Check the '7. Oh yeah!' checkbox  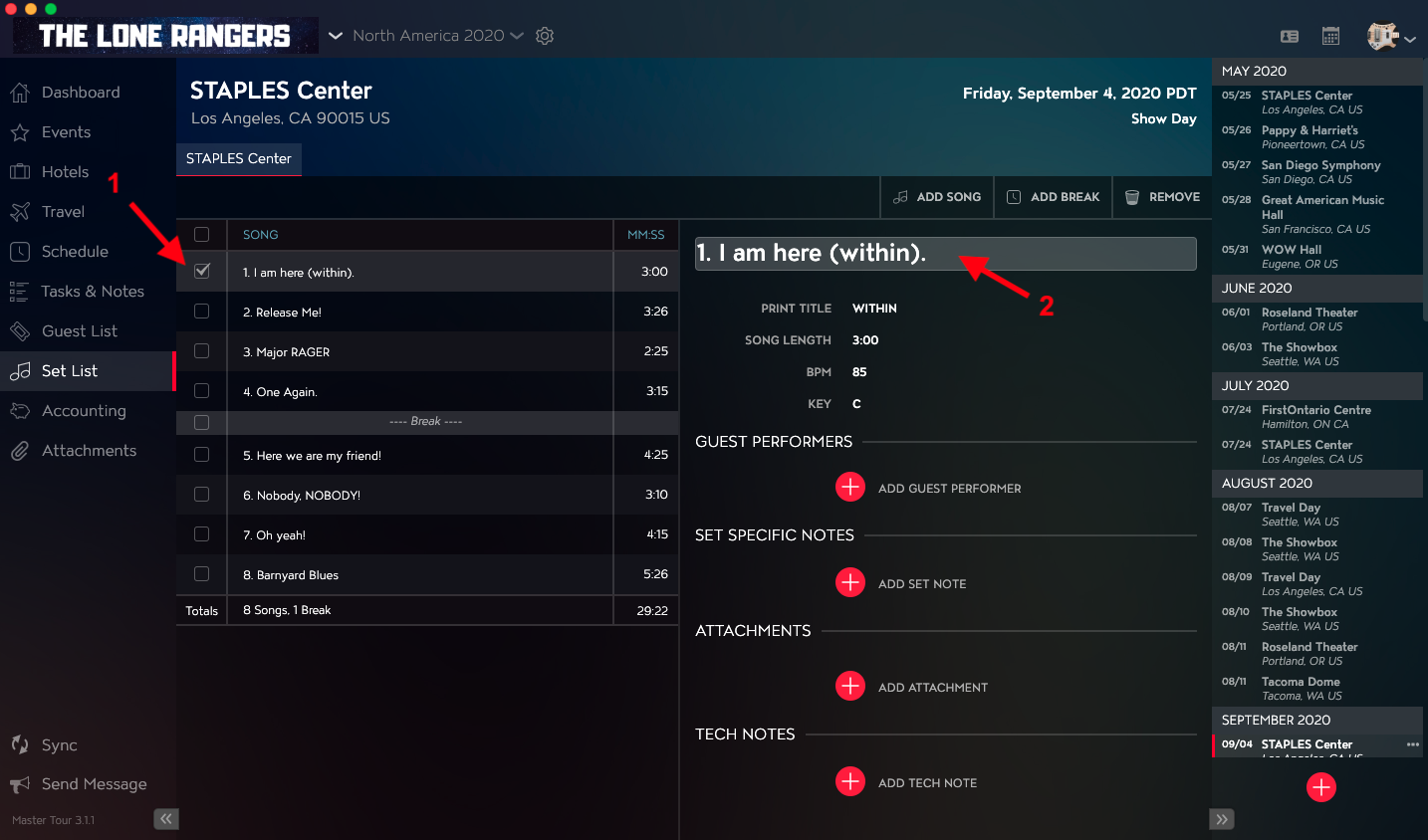[202, 534]
